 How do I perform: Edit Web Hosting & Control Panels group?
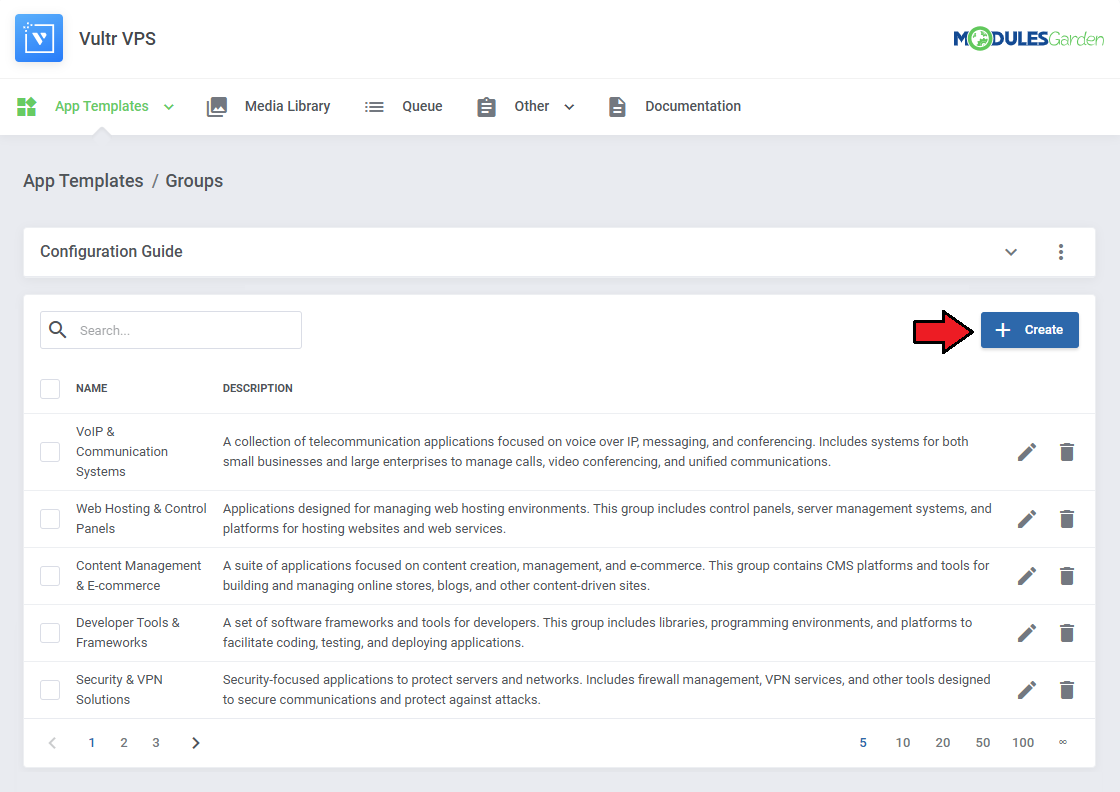point(1026,518)
